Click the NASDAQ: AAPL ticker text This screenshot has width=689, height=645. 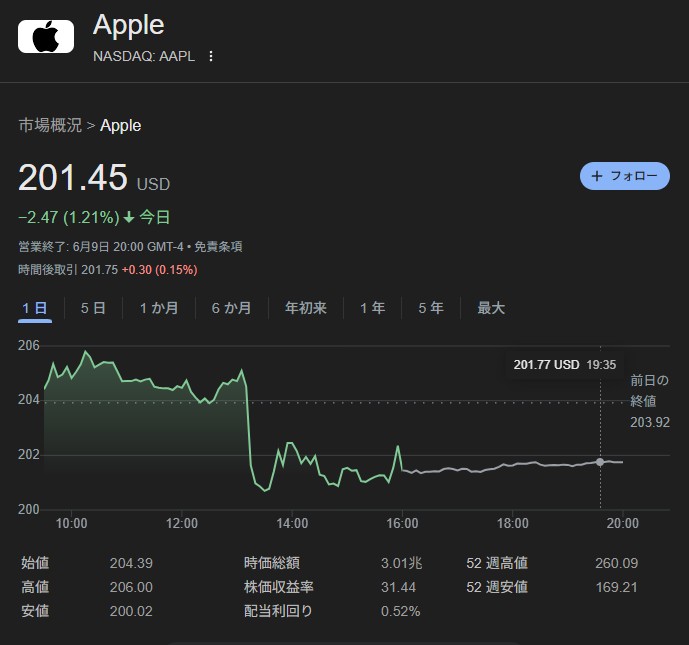[144, 56]
